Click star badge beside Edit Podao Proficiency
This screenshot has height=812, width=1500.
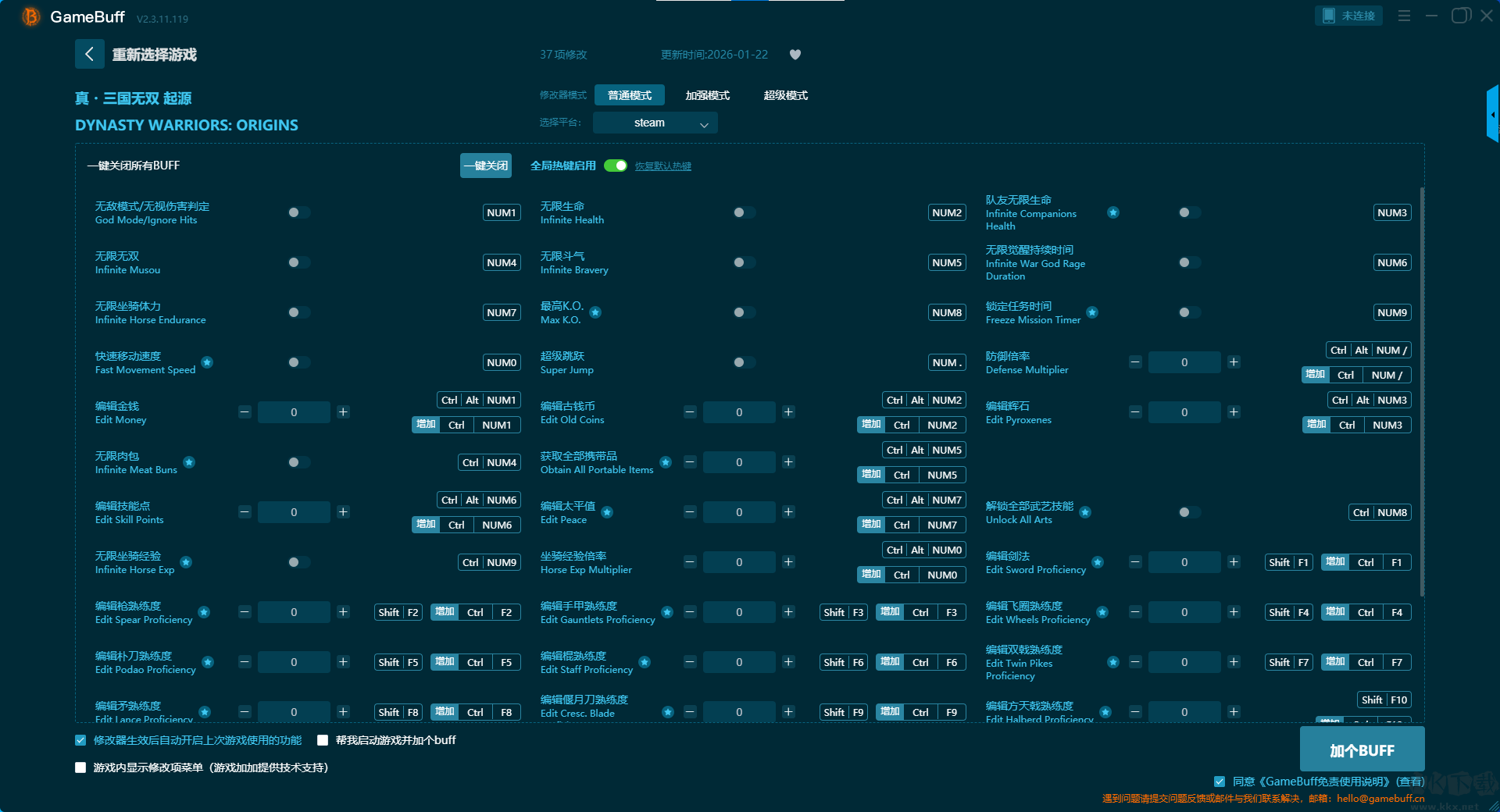(x=208, y=662)
